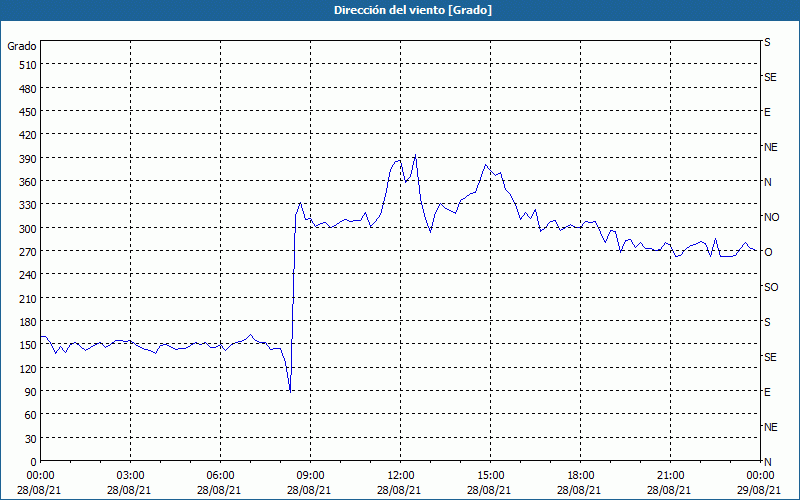Select the 360 degree tick label
800x500 pixels.
(x=28, y=182)
